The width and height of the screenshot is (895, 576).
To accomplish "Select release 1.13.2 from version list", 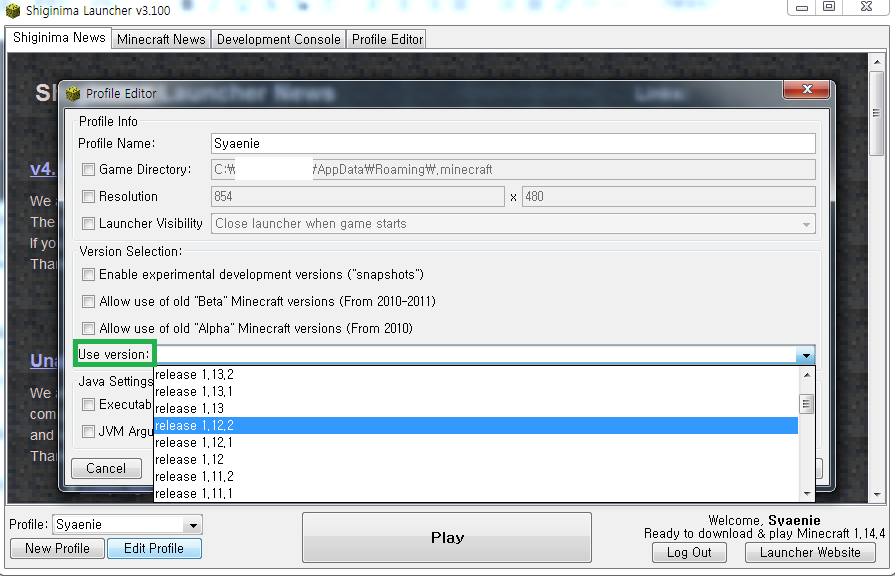I will 475,374.
